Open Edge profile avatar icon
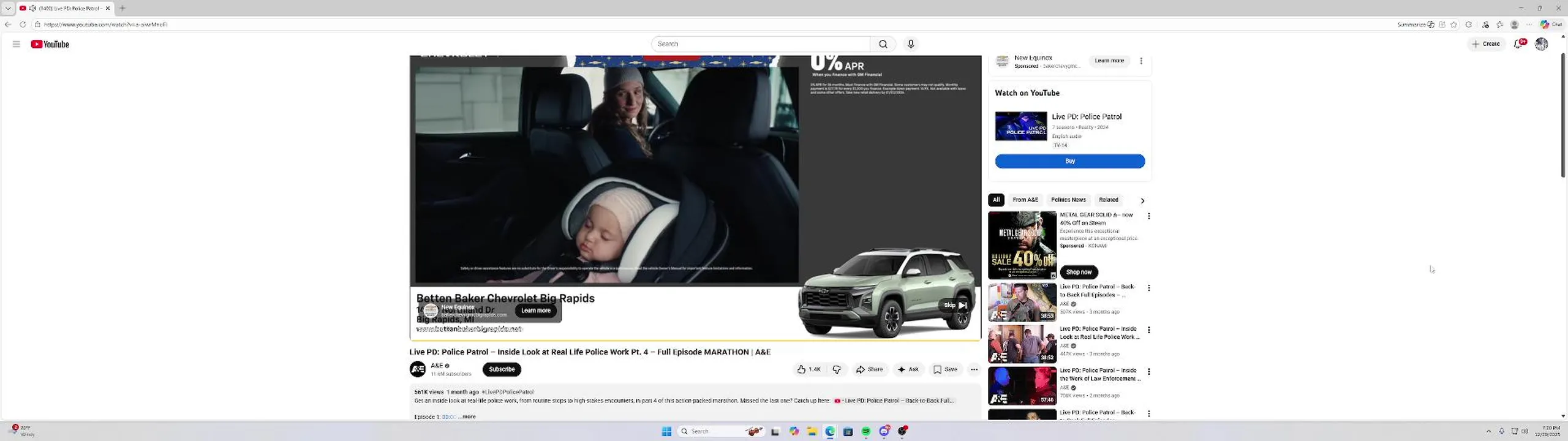The image size is (1568, 441). 1515,24
